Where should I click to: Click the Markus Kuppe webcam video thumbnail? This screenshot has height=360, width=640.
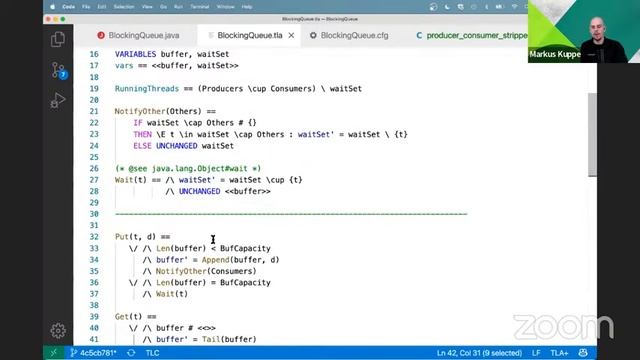point(584,31)
